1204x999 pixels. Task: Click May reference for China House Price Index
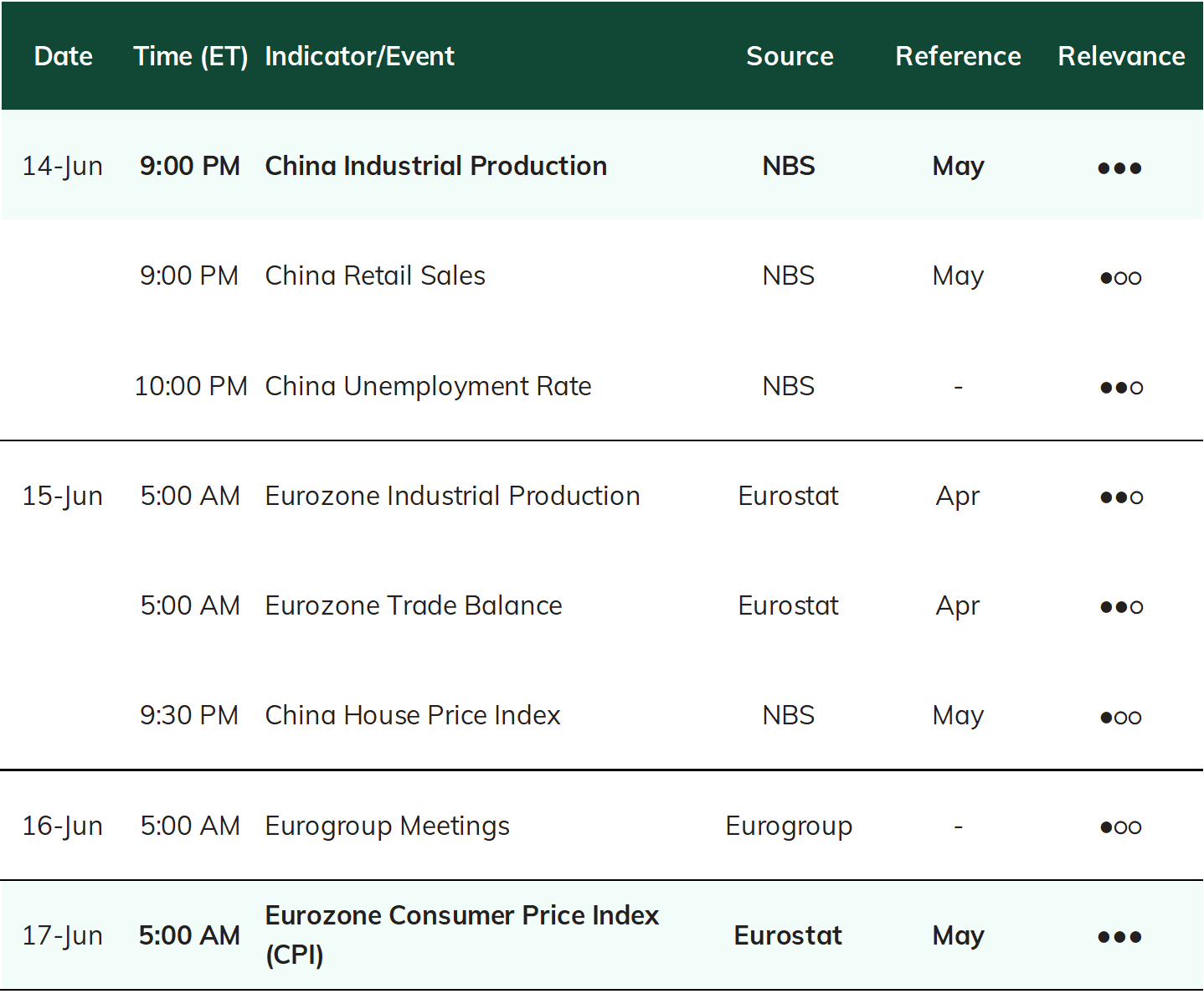coord(959,717)
